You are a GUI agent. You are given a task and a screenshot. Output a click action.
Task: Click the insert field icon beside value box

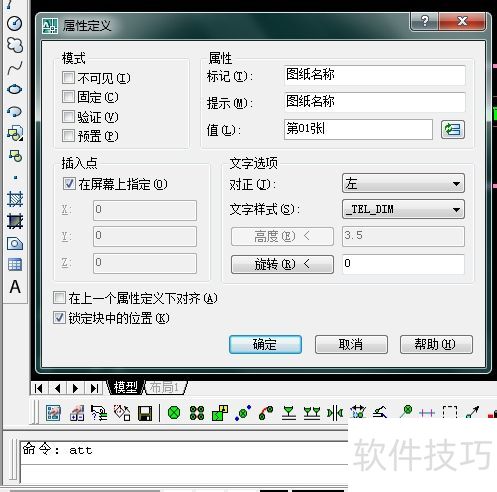point(453,129)
